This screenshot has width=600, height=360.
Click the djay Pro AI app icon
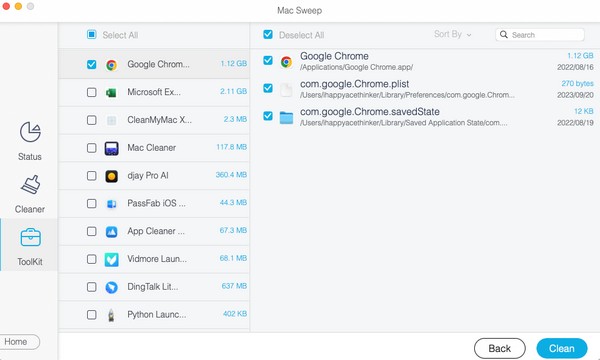click(x=111, y=176)
